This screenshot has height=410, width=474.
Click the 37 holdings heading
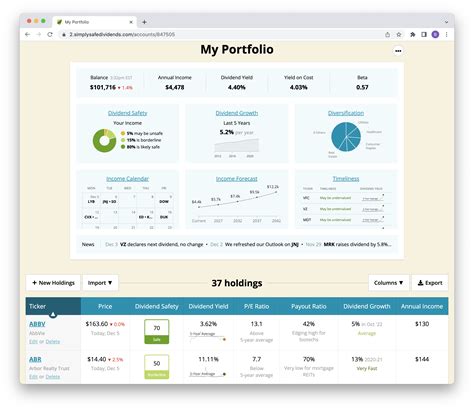(237, 283)
